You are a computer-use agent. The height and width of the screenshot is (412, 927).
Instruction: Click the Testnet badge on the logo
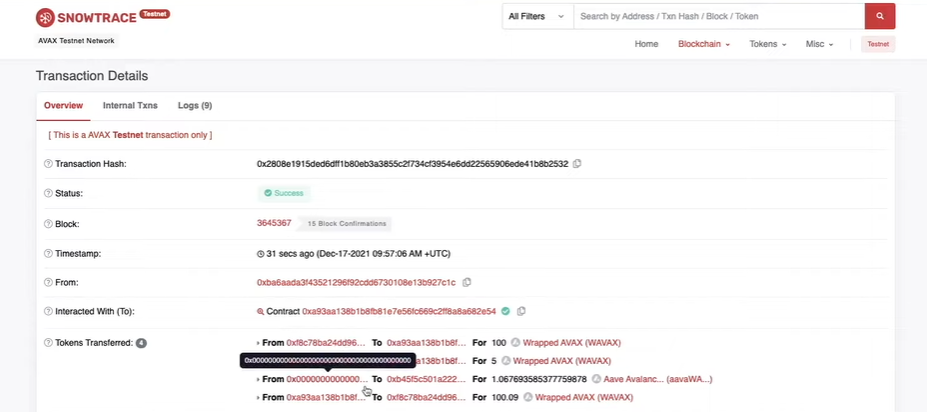pyautogui.click(x=154, y=14)
